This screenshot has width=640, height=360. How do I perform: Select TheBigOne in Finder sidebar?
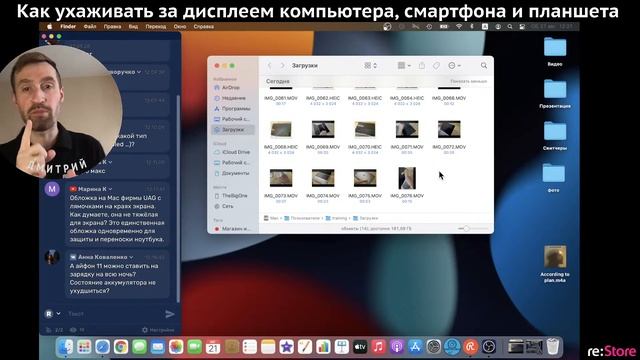[233, 196]
